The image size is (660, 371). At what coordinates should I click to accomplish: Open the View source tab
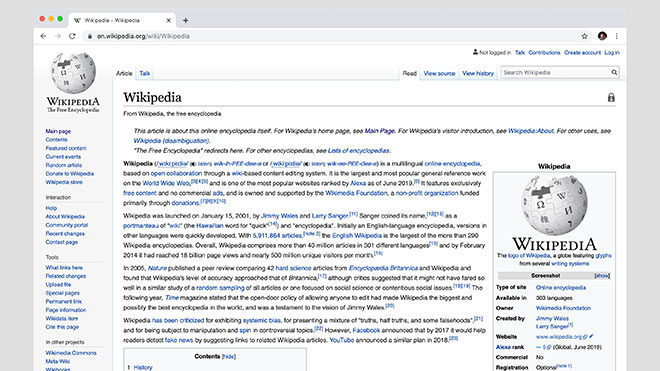click(x=439, y=73)
